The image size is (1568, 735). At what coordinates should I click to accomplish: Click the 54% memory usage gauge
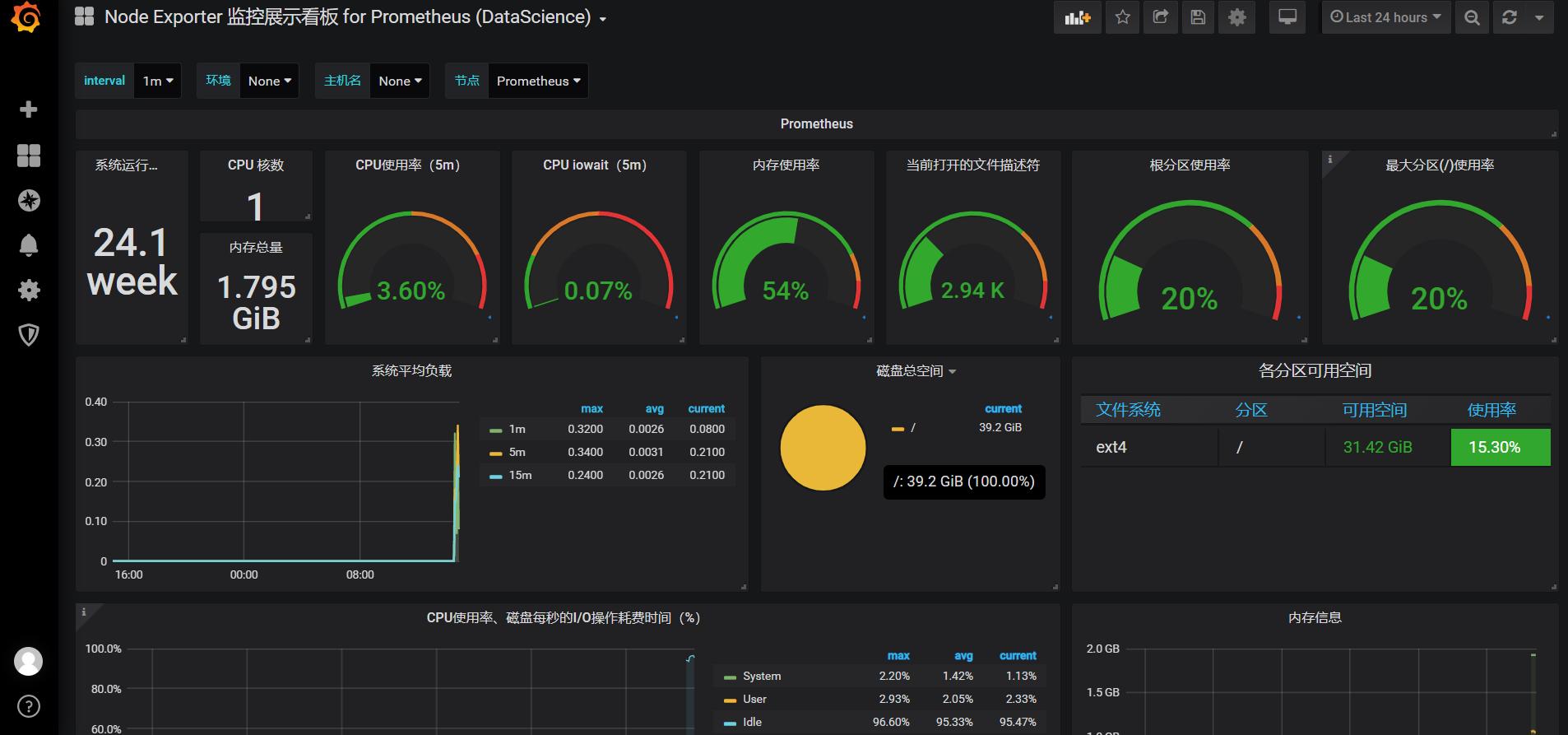tap(786, 262)
